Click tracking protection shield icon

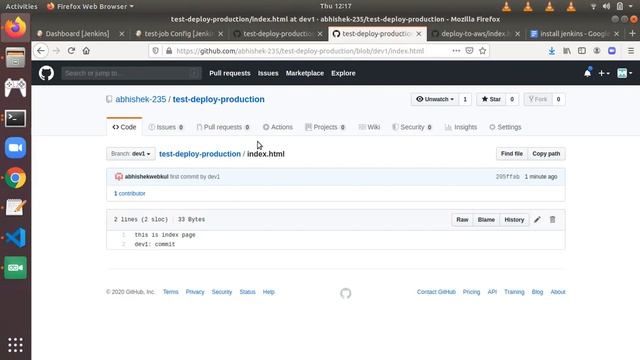(x=156, y=51)
